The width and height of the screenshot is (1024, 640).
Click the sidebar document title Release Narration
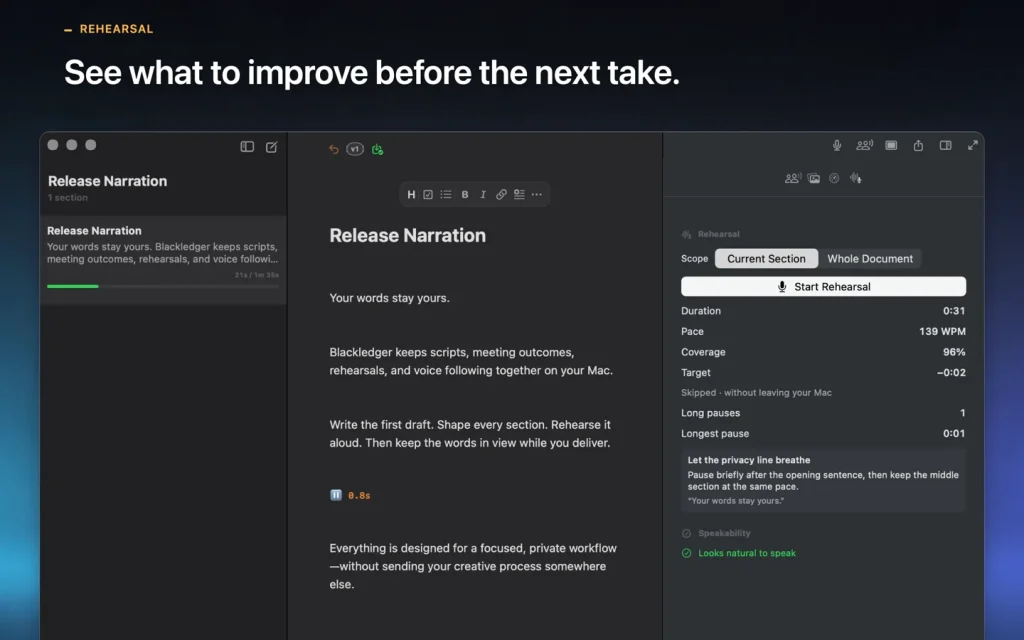tap(107, 182)
